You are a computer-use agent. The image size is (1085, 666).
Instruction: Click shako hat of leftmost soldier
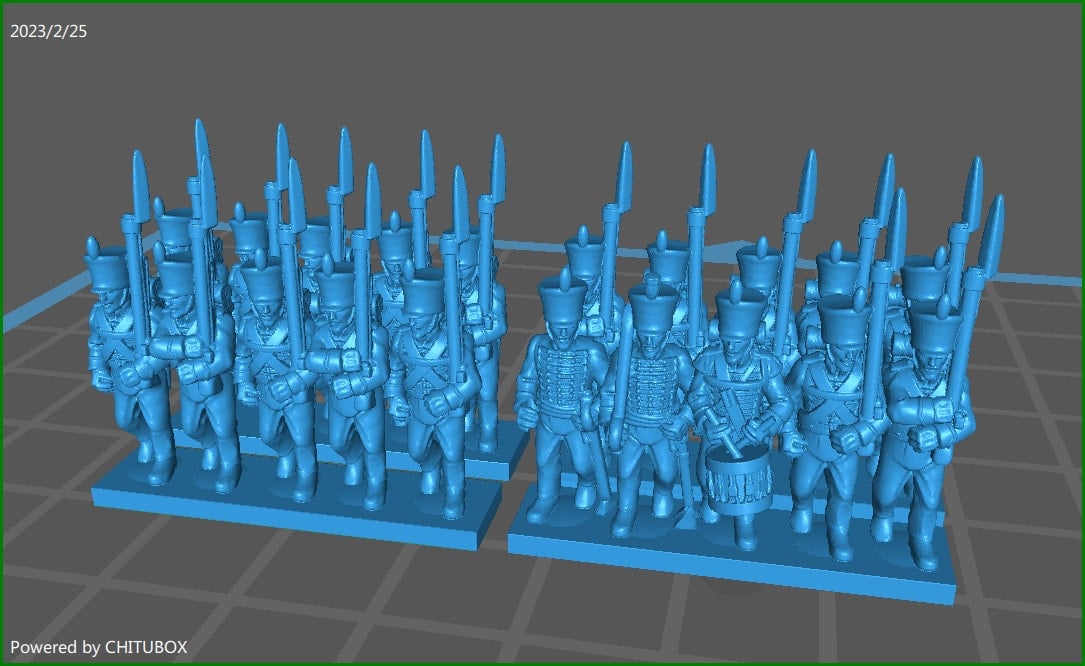(106, 268)
